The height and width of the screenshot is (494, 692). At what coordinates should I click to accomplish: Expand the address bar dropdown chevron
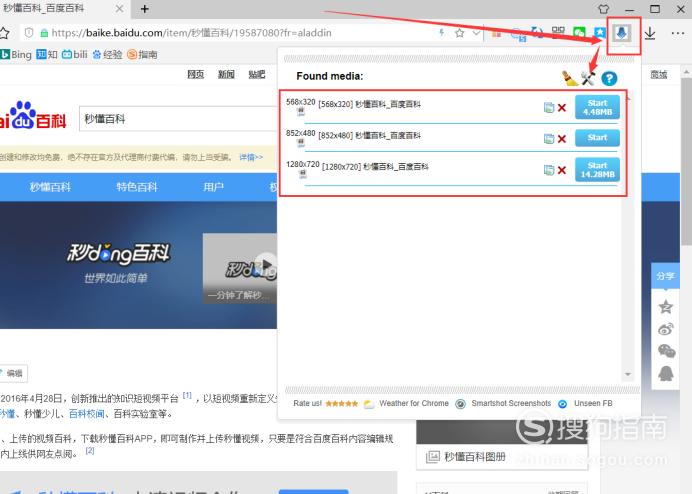pyautogui.click(x=476, y=33)
